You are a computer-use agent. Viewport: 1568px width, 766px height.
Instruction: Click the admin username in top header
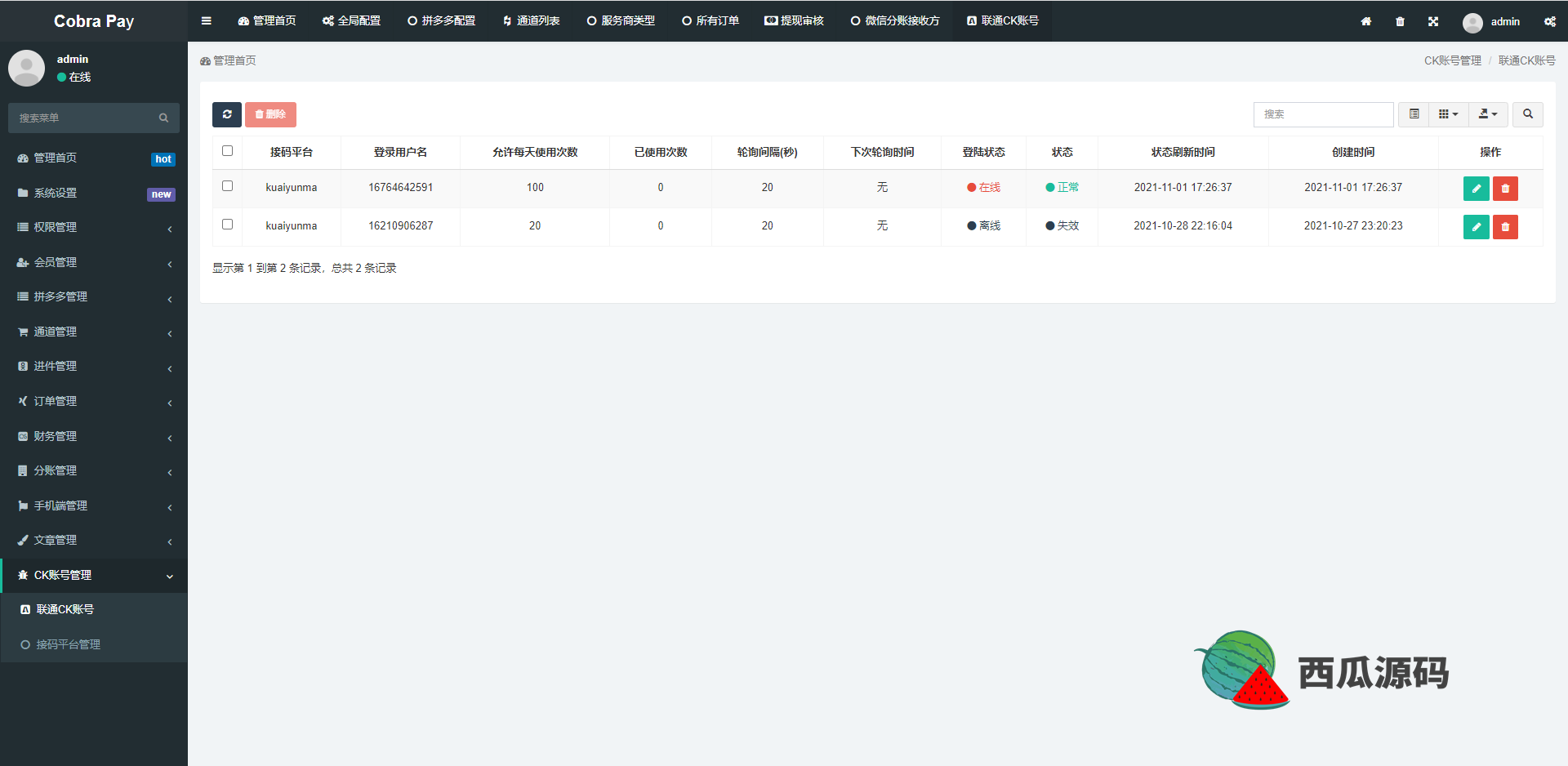point(1505,22)
